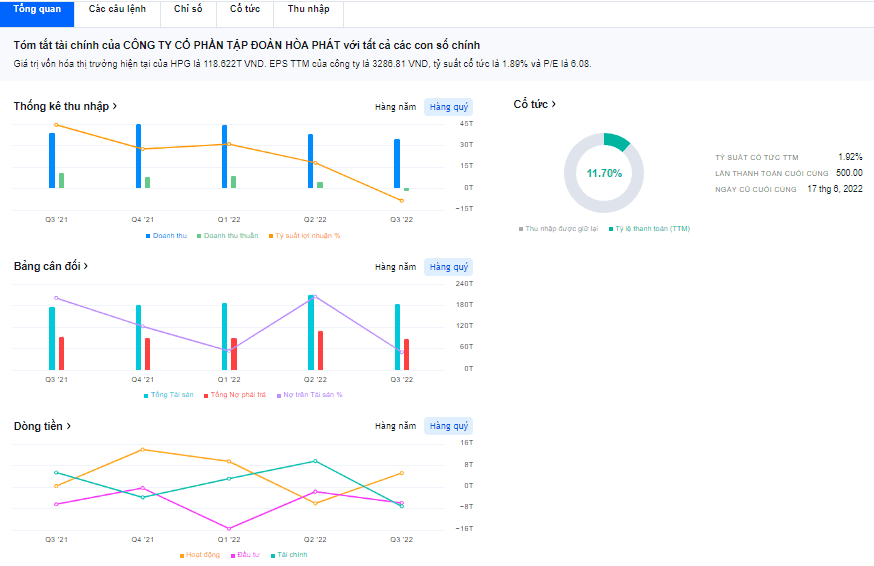Toggle Hoạt động legend item
Viewport: 874px width, 566px height.
click(x=200, y=555)
